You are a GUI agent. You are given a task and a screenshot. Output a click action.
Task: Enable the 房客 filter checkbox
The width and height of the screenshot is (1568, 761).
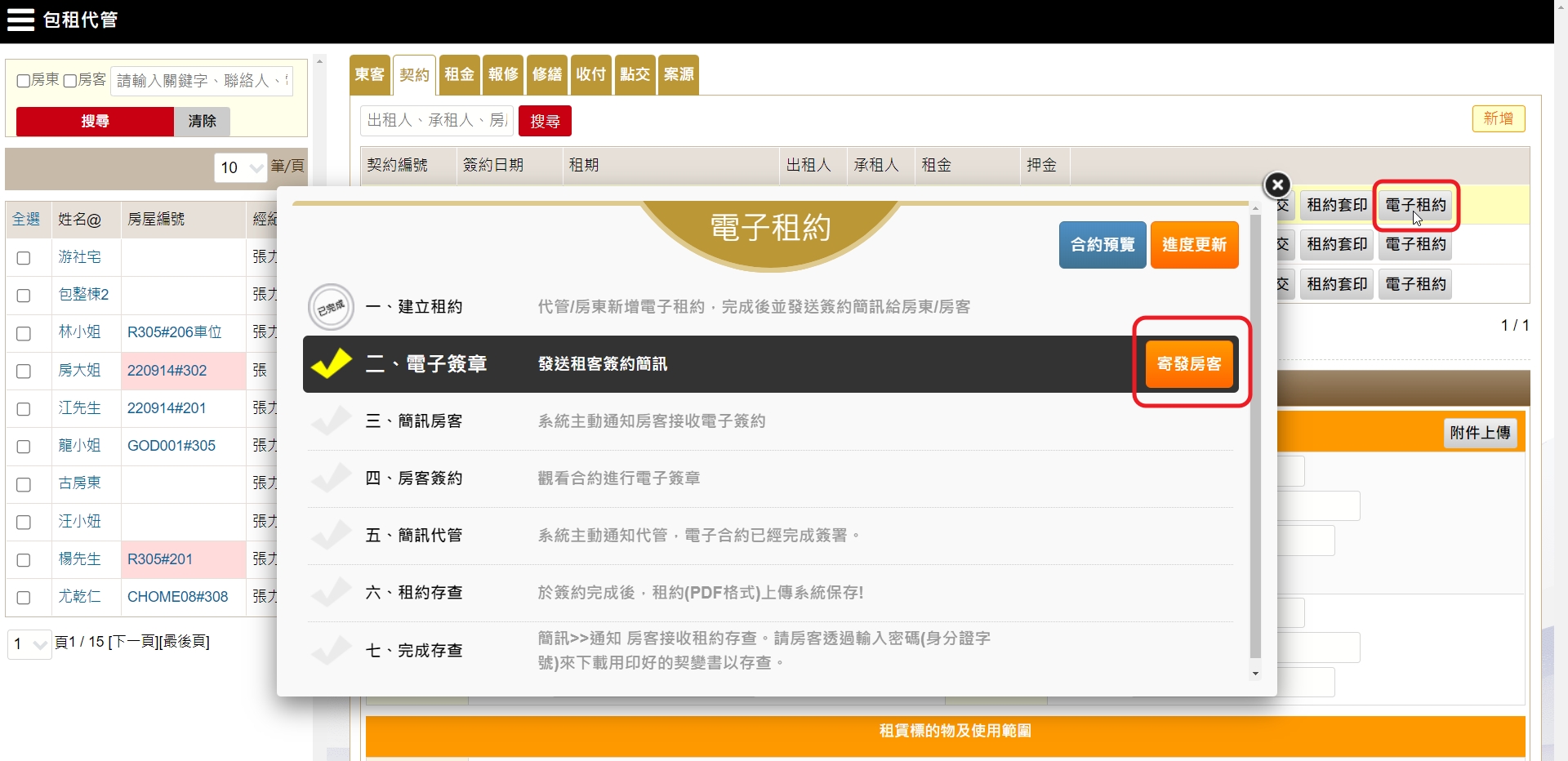70,81
